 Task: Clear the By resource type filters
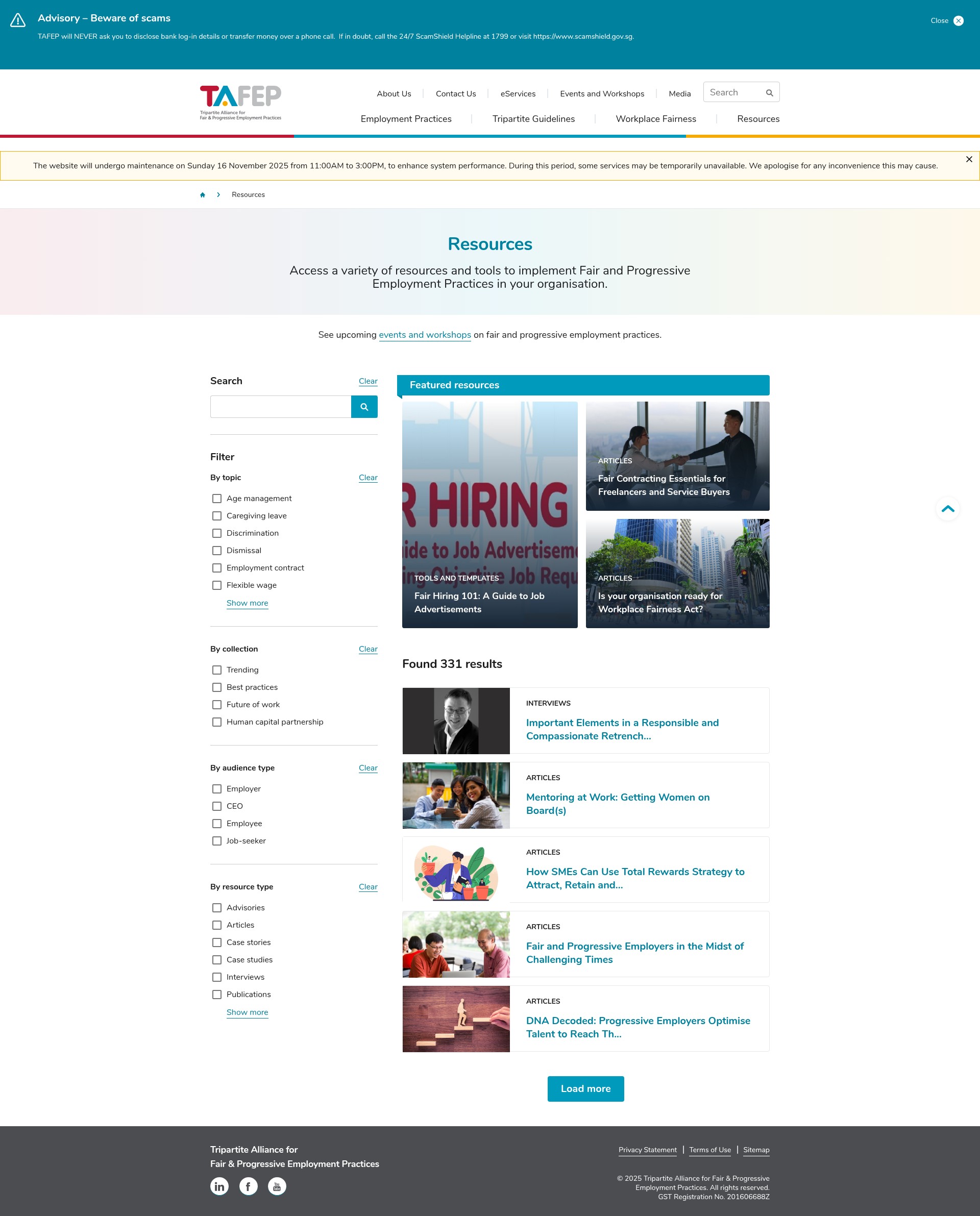point(368,887)
